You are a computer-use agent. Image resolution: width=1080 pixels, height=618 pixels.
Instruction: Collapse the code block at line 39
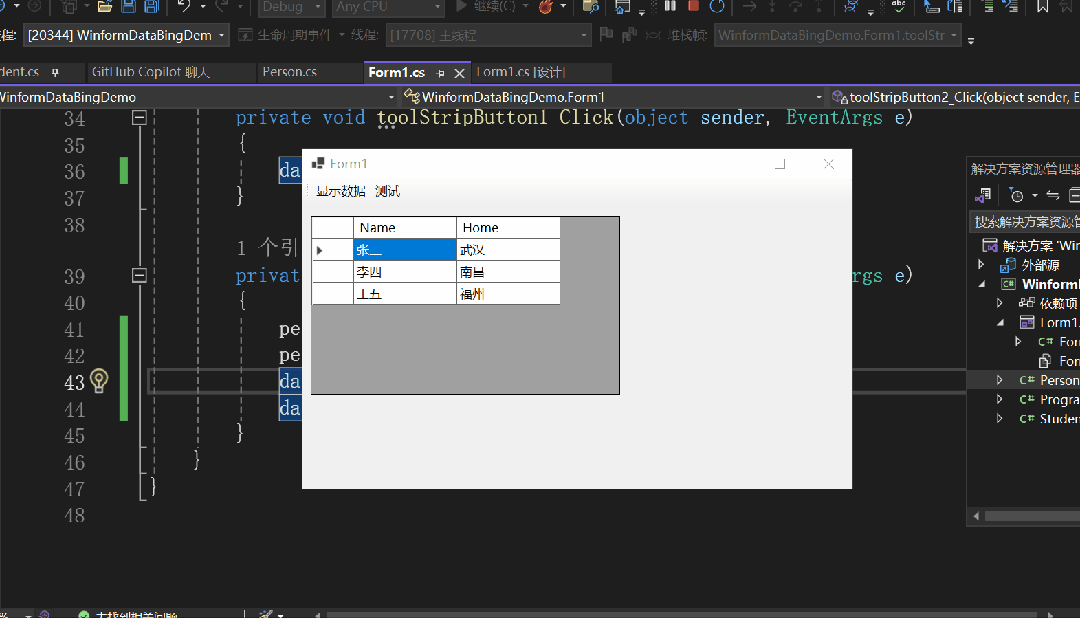[x=139, y=276]
